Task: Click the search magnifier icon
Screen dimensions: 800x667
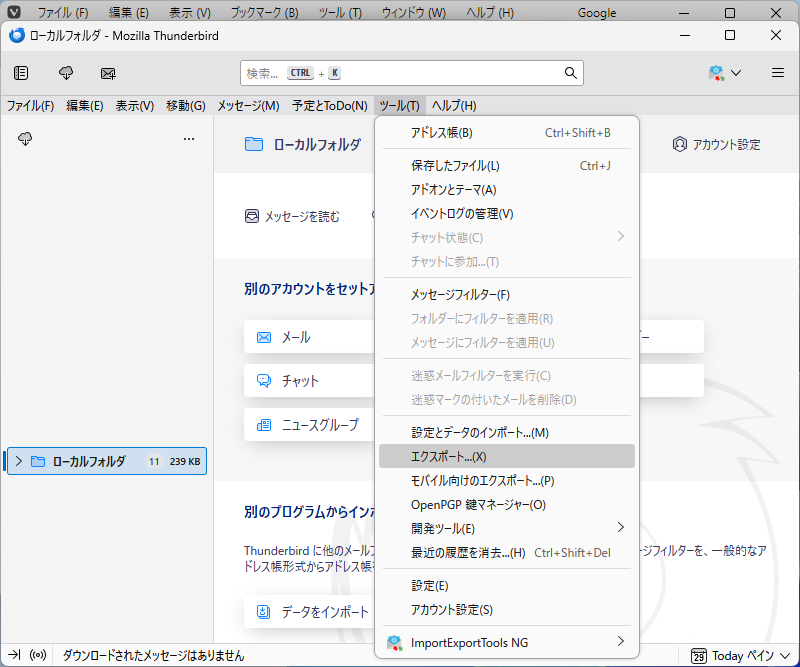Action: [570, 73]
